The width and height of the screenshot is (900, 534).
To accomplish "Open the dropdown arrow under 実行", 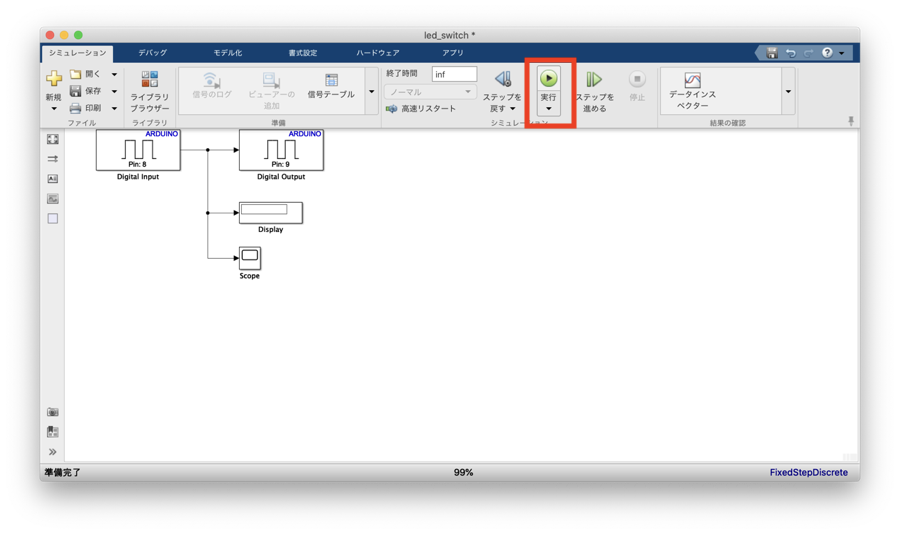I will tap(548, 110).
